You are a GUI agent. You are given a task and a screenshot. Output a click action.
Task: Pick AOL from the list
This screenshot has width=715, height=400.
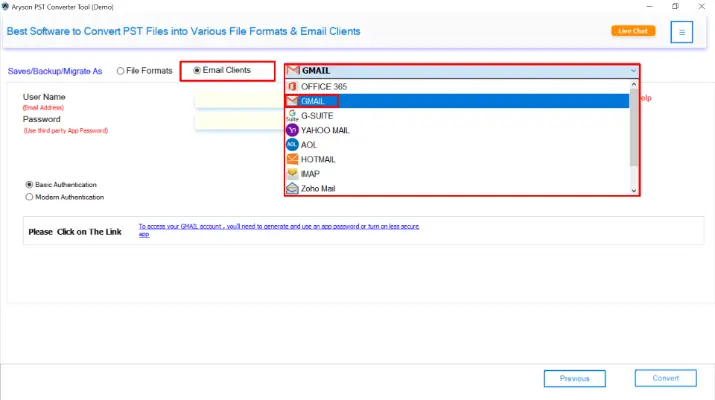[x=457, y=145]
